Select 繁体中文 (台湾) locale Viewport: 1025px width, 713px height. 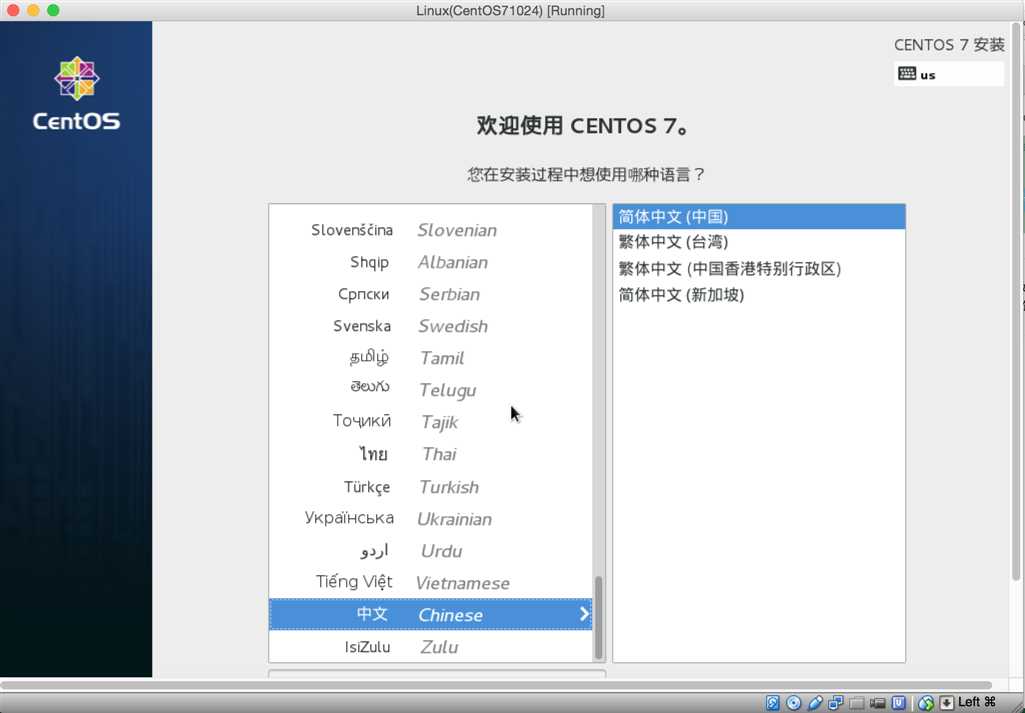[x=759, y=242]
